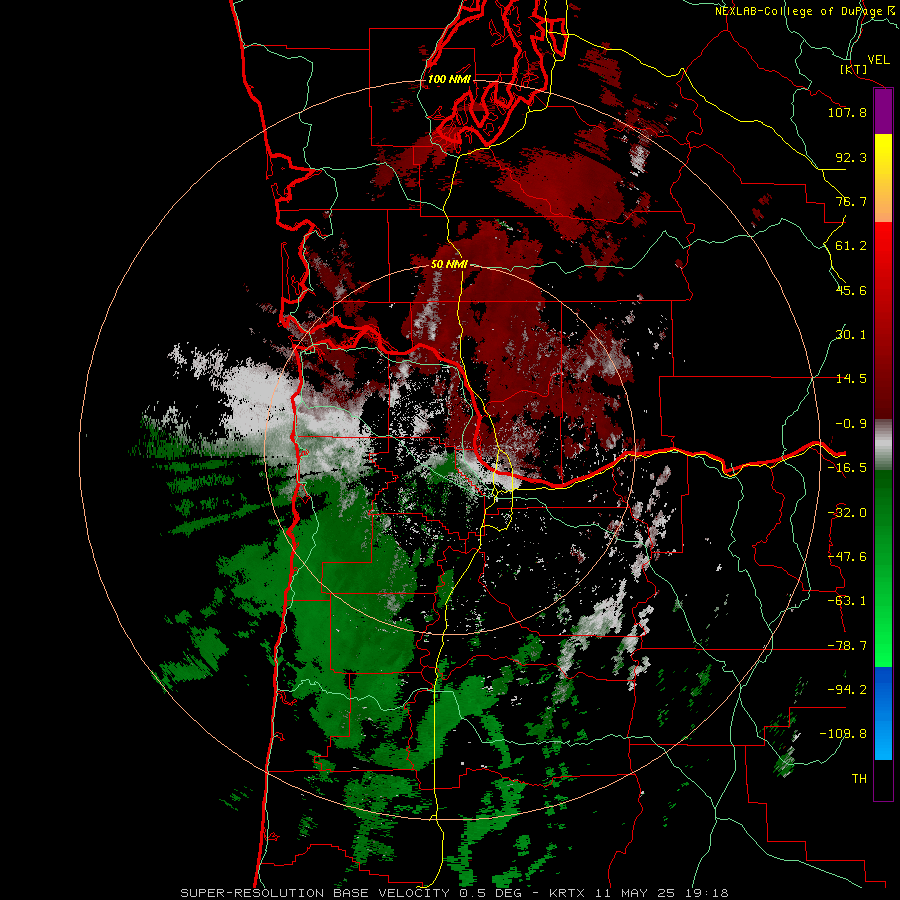Click the Super-Resolution Base Velocity caption
This screenshot has height=900, width=900.
454,893
